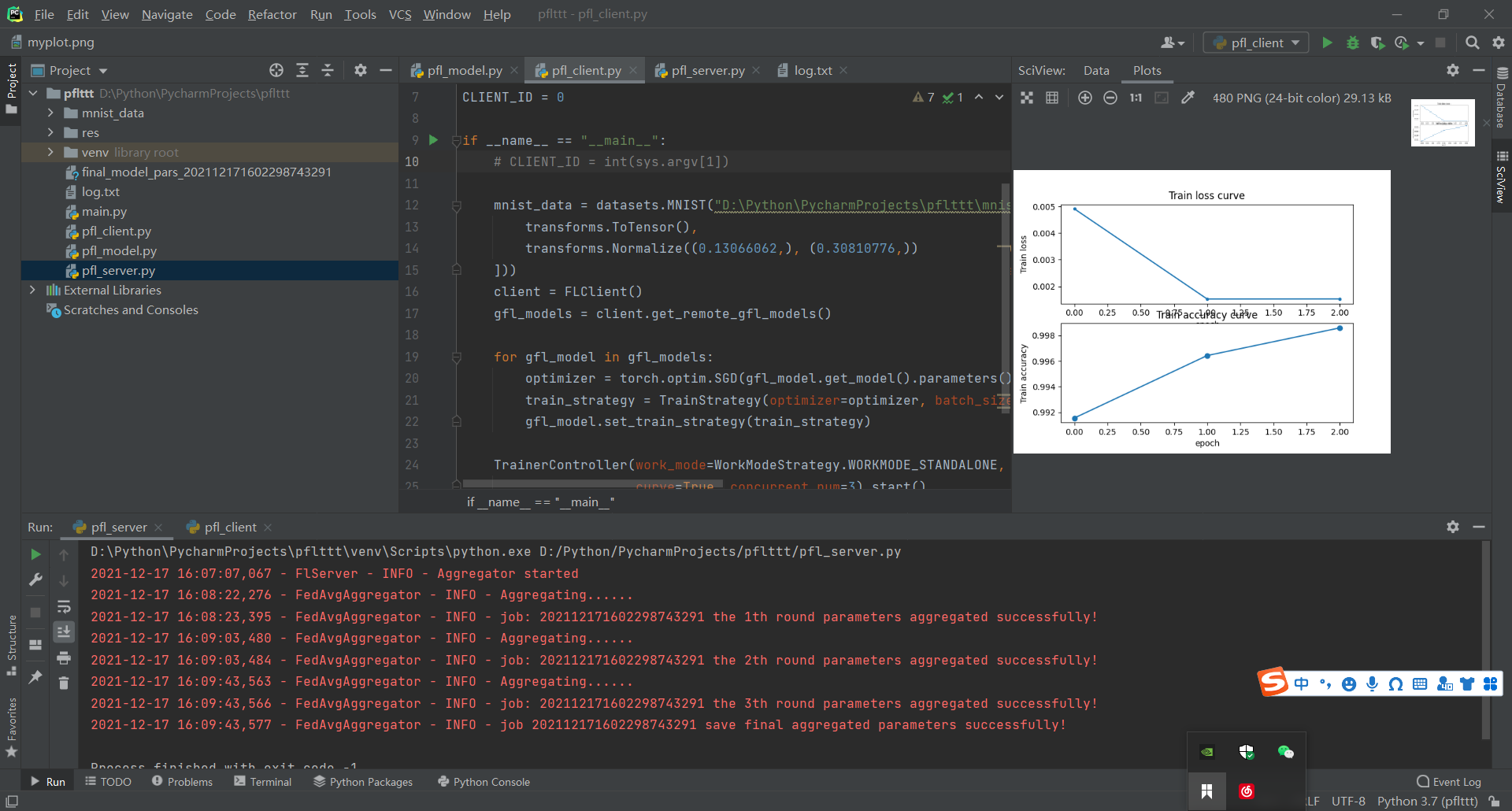Click Python 3.7 interpreter in status bar

(1427, 801)
